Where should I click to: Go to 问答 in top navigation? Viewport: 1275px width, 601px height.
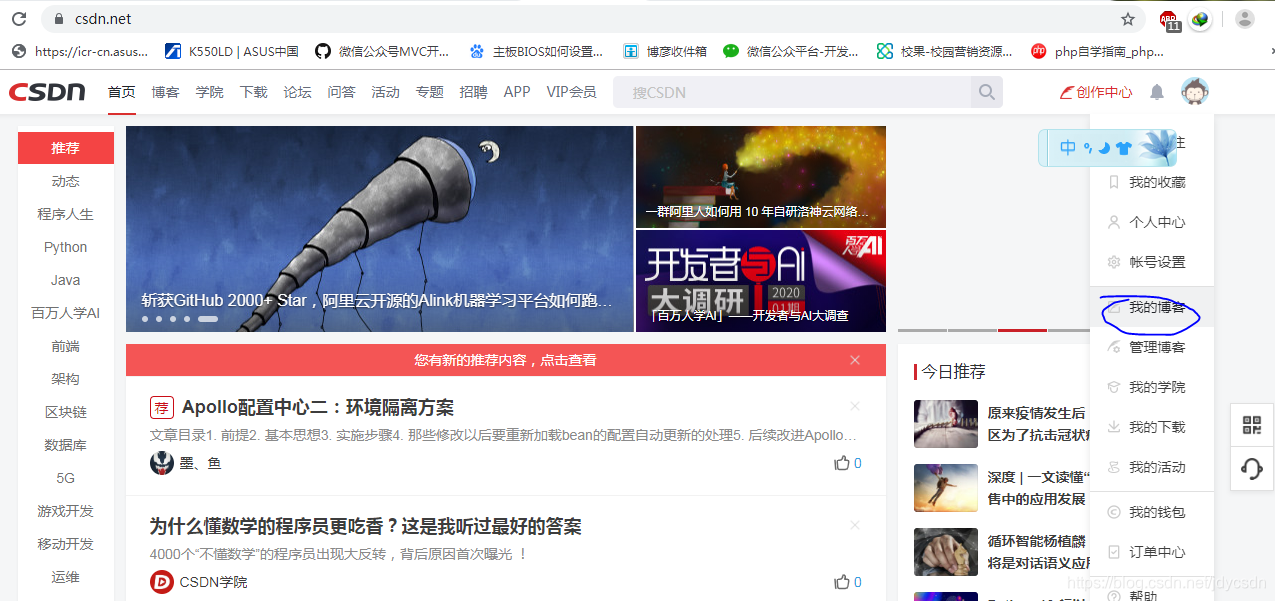(341, 92)
